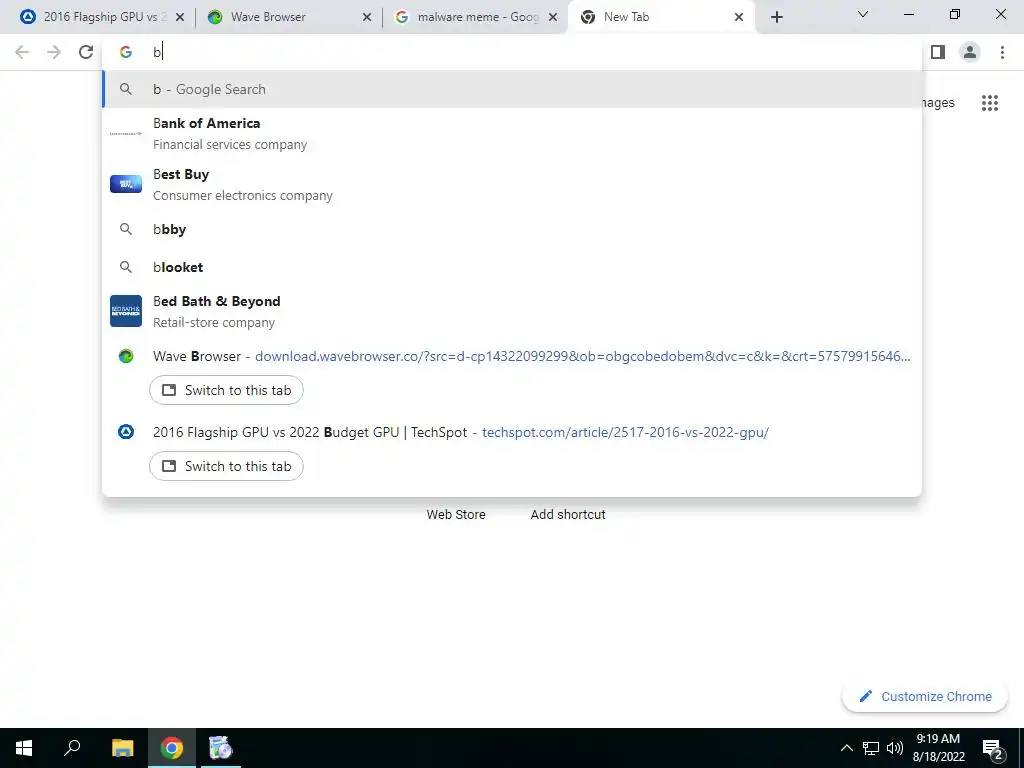Open File Explorer from taskbar
This screenshot has width=1024, height=768.
point(123,748)
